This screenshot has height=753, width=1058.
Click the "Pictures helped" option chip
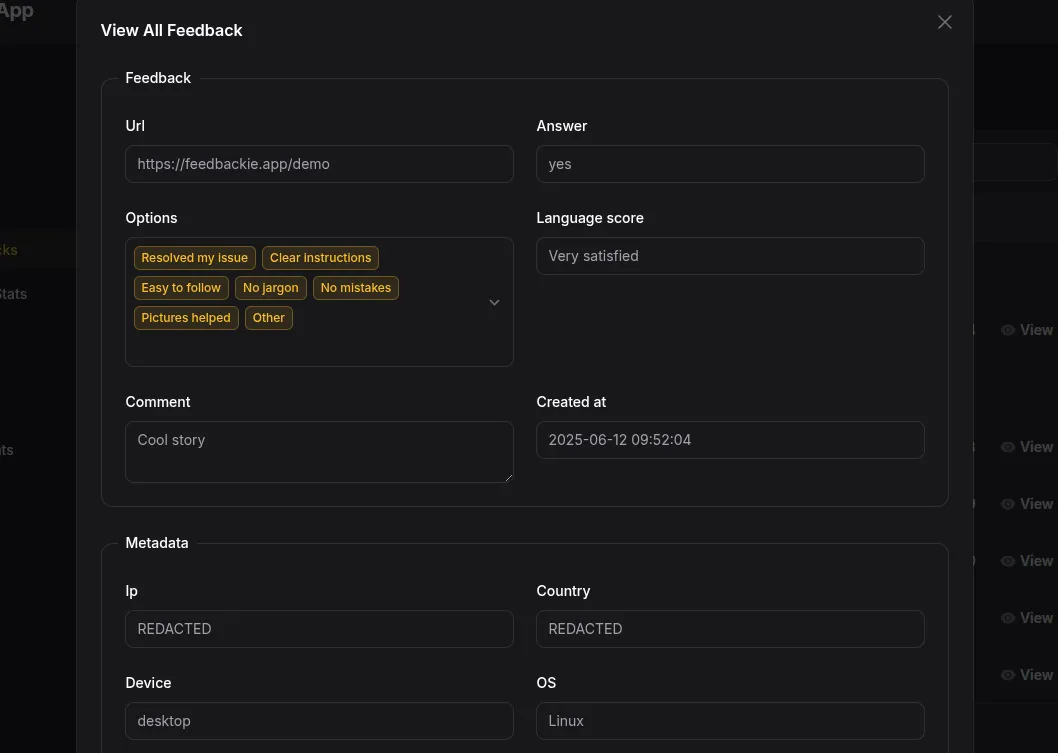(185, 317)
